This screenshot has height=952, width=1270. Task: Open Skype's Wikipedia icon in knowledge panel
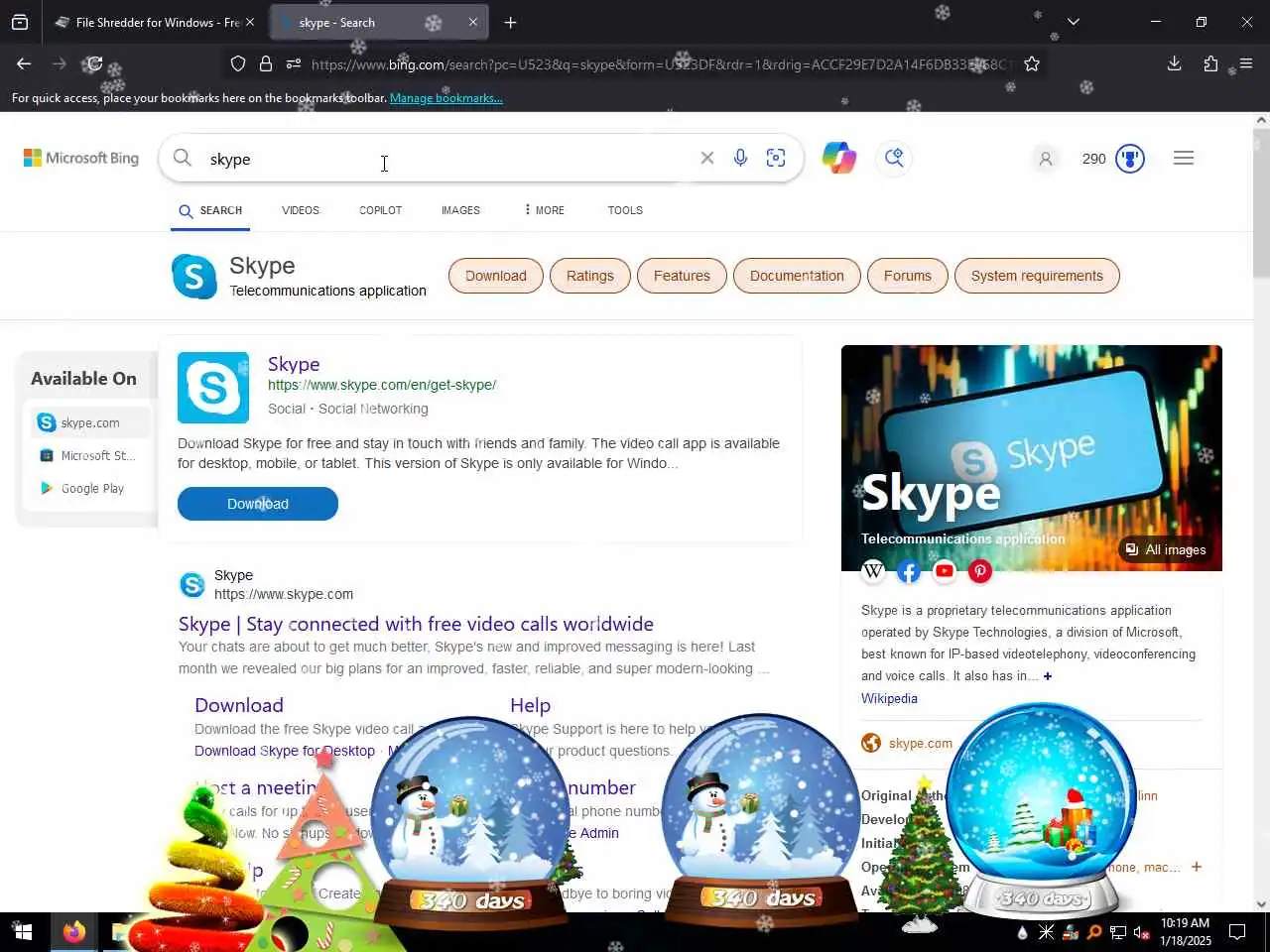coord(873,571)
